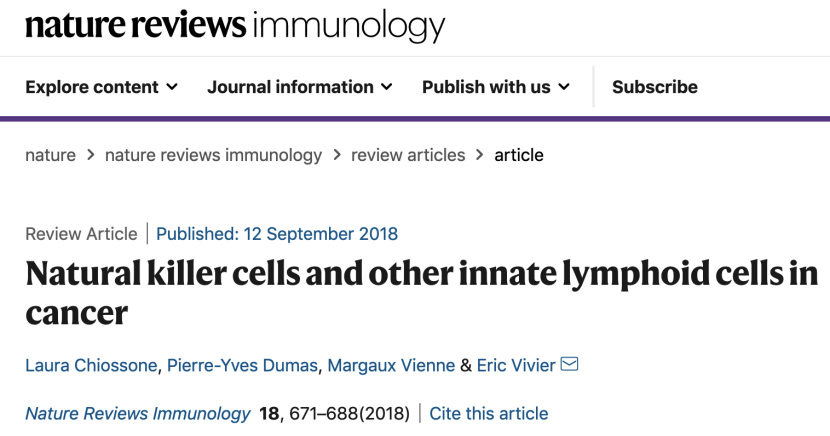
Task: Go to the nature breadcrumb link
Action: pos(50,155)
